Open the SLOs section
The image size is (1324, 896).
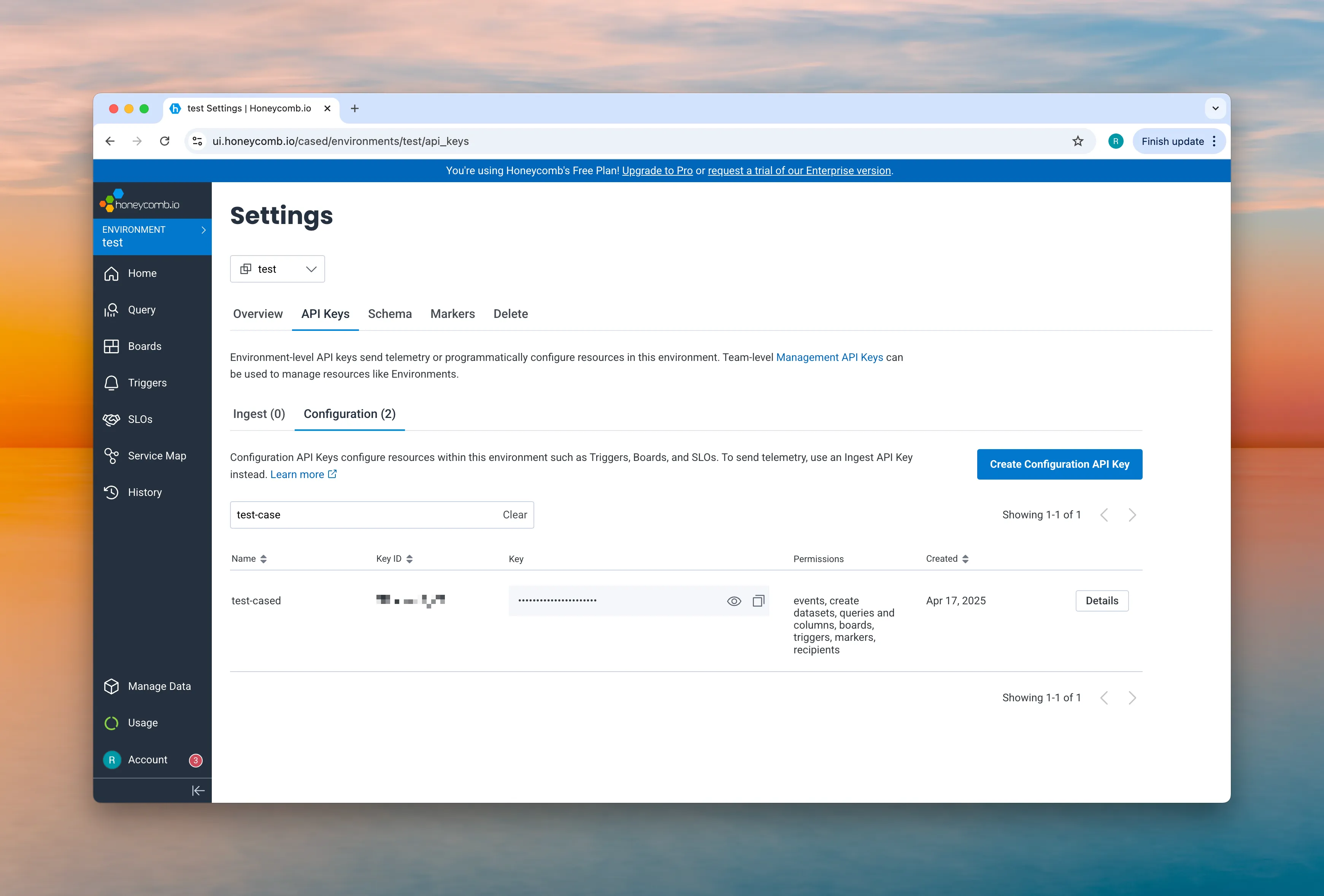tap(112, 419)
